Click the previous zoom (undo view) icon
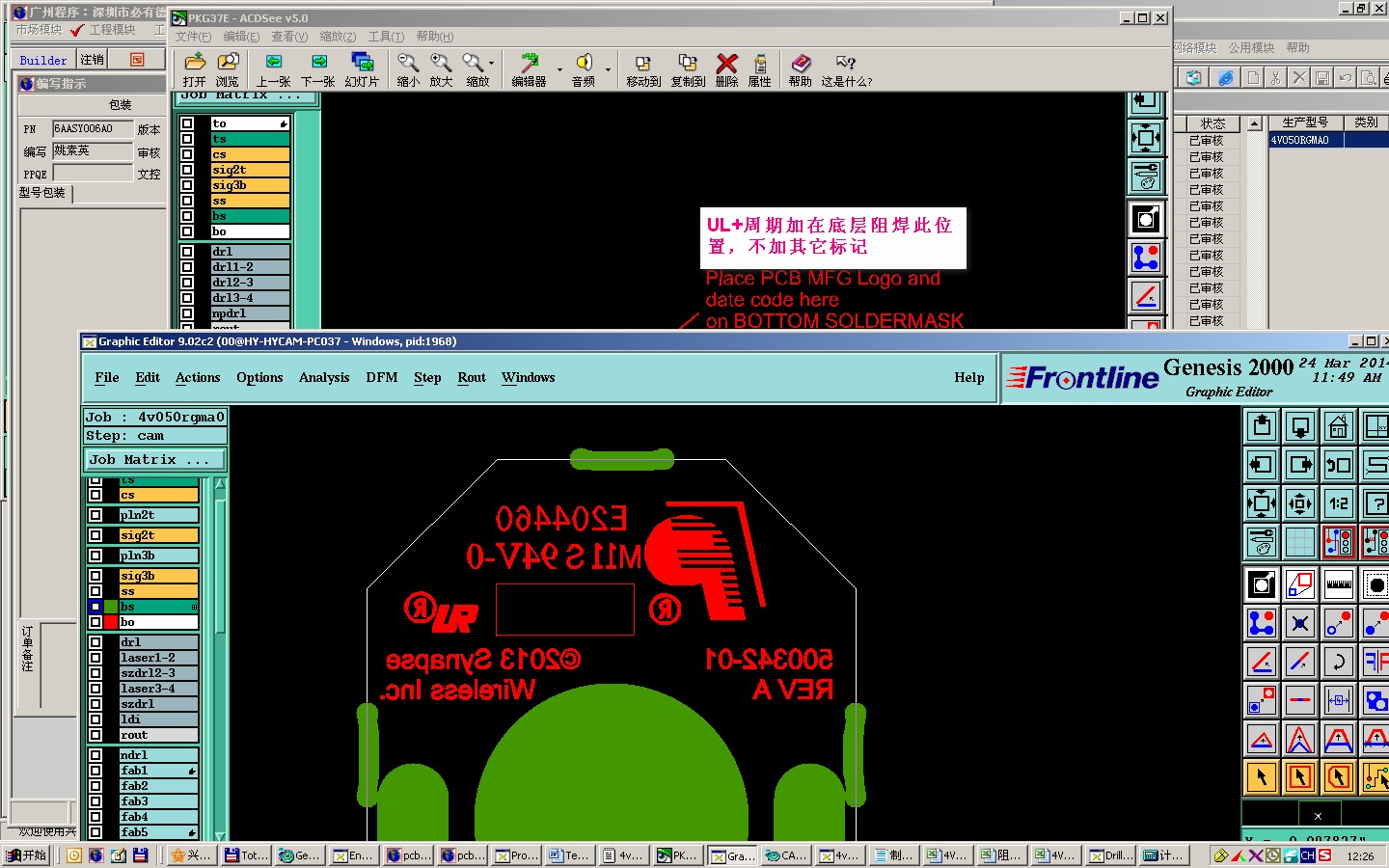 (x=1339, y=465)
